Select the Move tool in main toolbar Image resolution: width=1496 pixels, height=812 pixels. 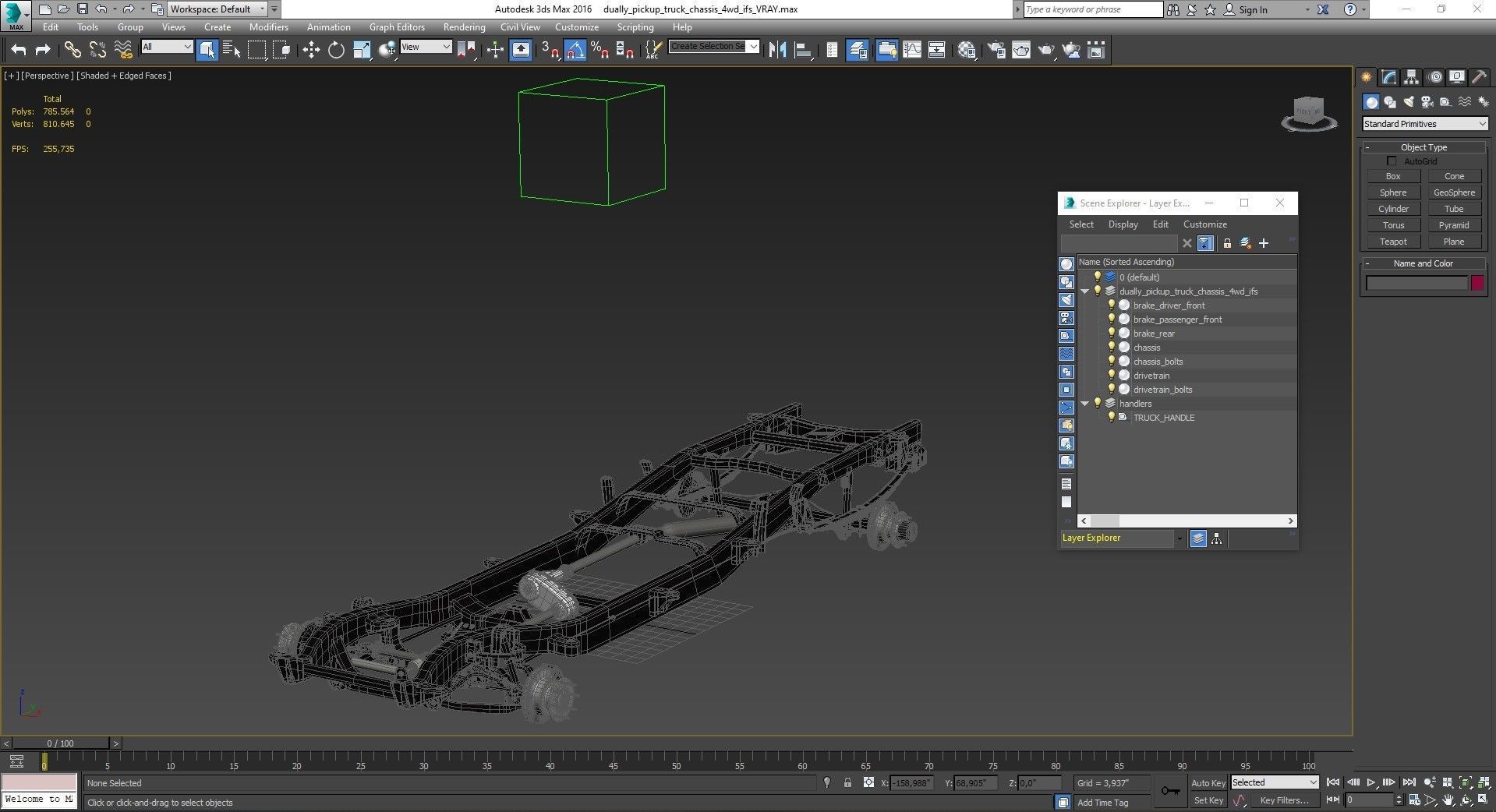coord(311,51)
